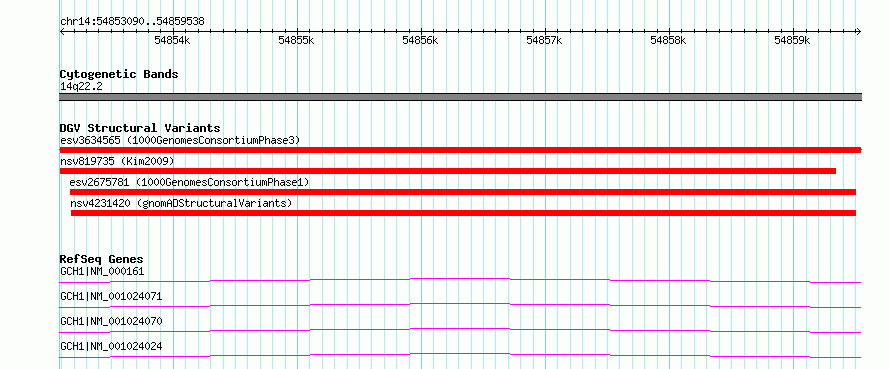The height and width of the screenshot is (369, 890).
Task: Click the right arrow on the ruler
Action: click(x=858, y=31)
